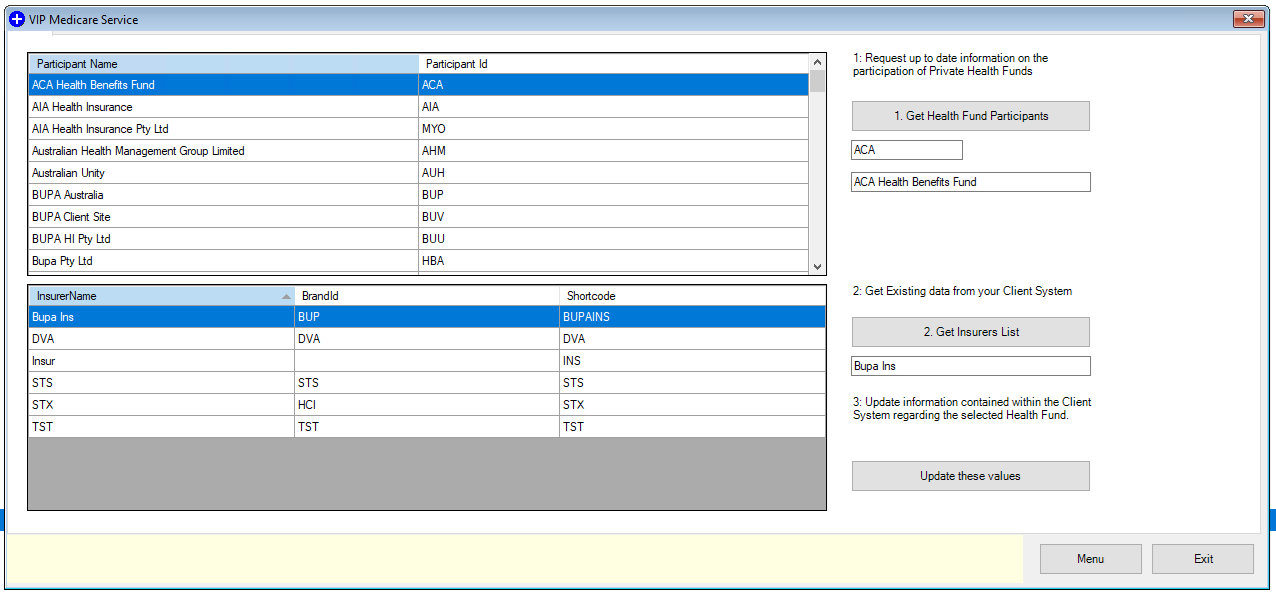Click the MYO Participant Id cell
Viewport: 1276px width, 595px height.
(613, 129)
